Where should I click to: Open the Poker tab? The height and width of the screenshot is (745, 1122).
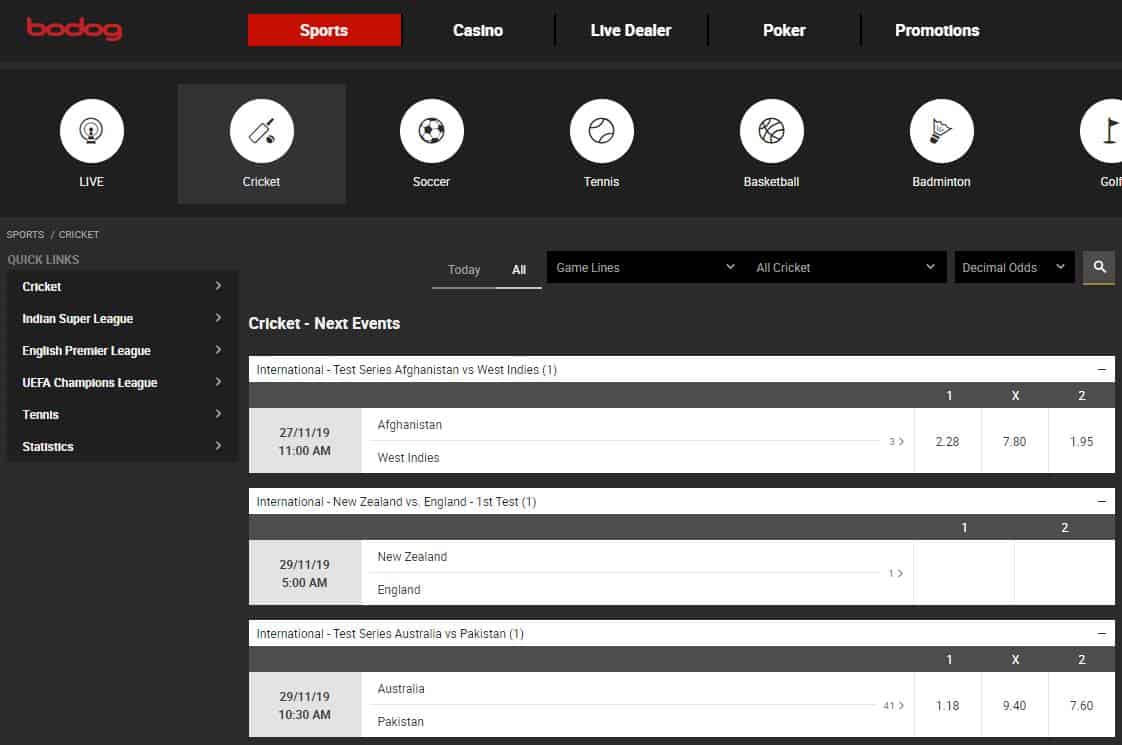coord(784,30)
